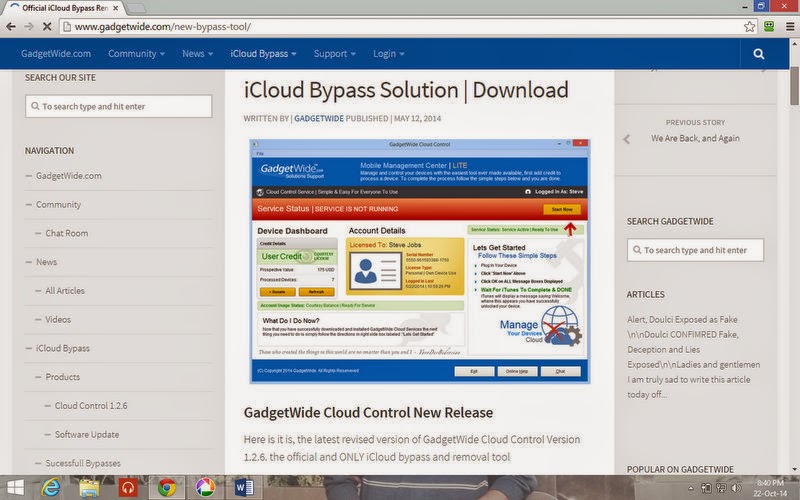Click iCloud Bypass Solution | Download heading

pyautogui.click(x=406, y=90)
